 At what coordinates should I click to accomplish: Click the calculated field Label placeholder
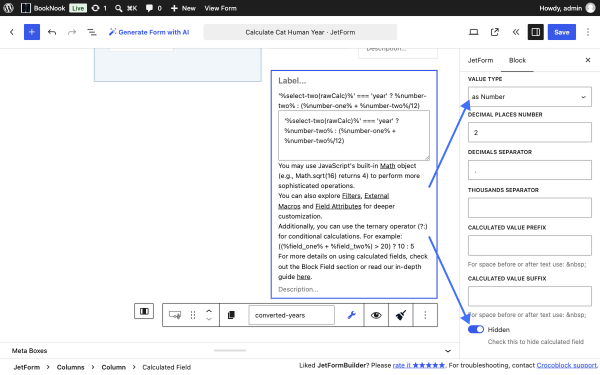tap(292, 81)
